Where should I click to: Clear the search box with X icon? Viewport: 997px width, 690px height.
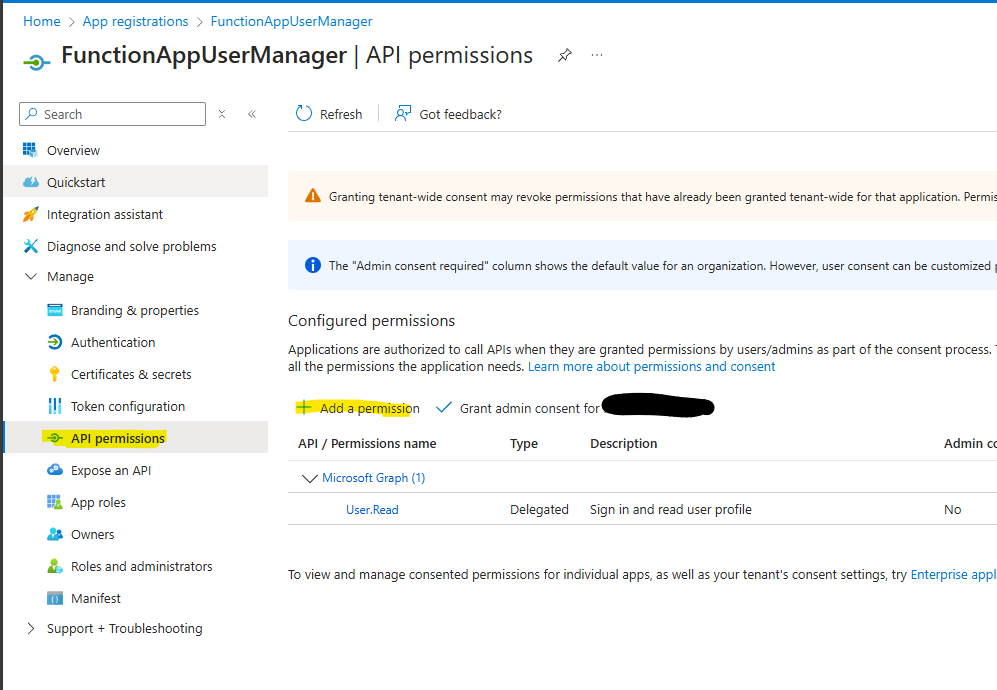coord(222,114)
